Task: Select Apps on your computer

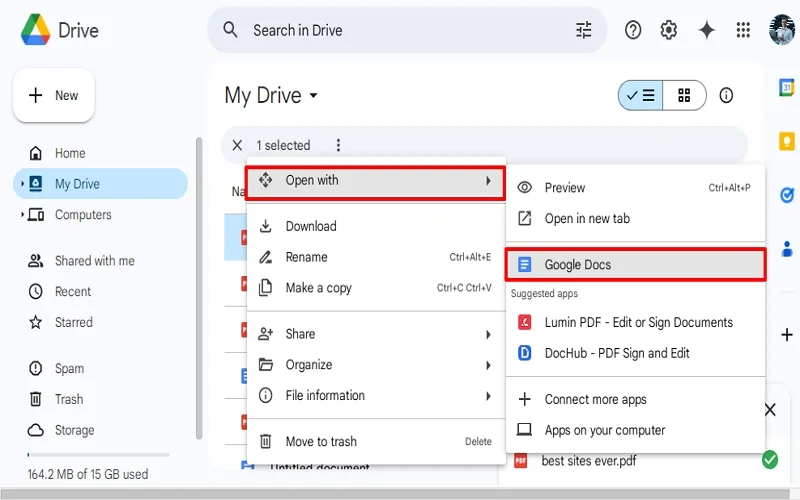Action: pos(635,430)
